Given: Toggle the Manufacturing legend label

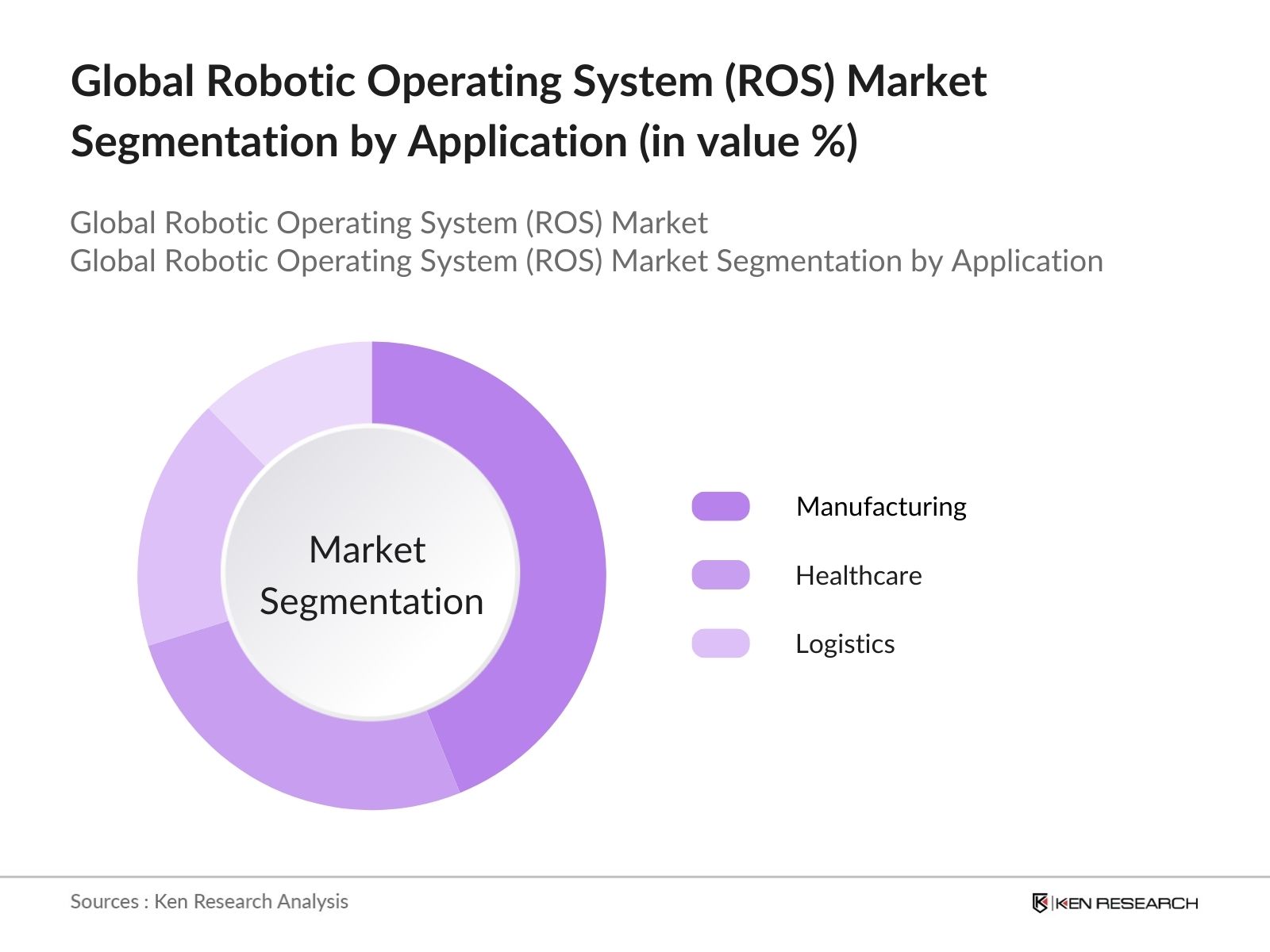Looking at the screenshot, I should coord(881,506).
